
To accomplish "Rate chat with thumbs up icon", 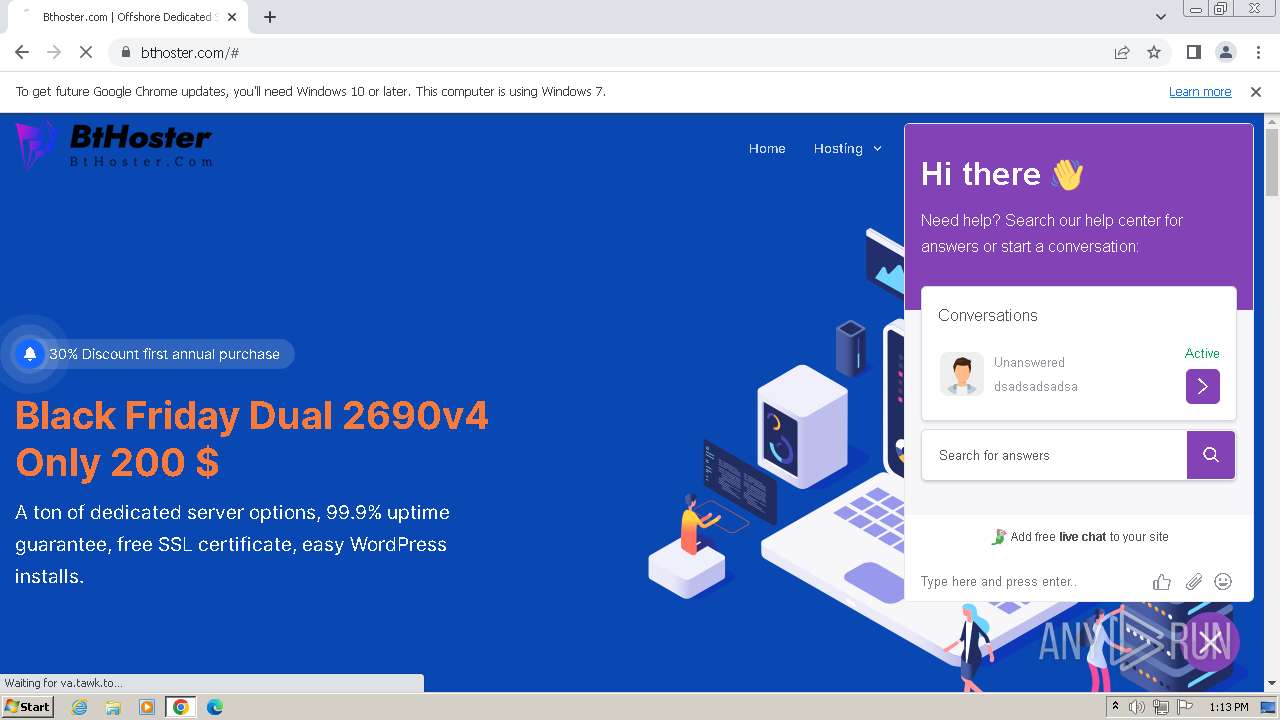I will [x=1161, y=581].
